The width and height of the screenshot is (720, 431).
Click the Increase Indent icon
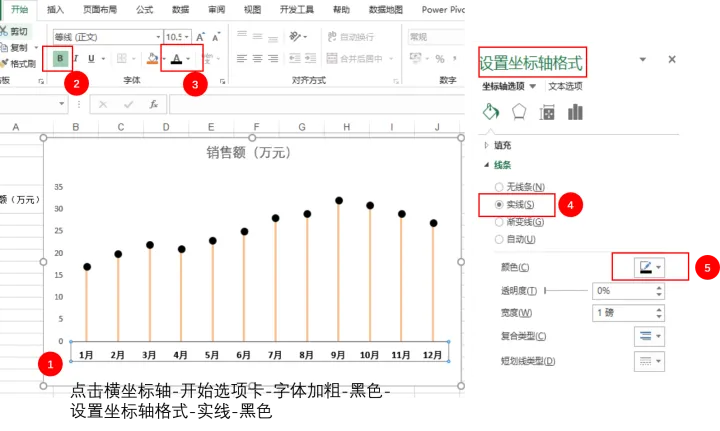click(310, 58)
